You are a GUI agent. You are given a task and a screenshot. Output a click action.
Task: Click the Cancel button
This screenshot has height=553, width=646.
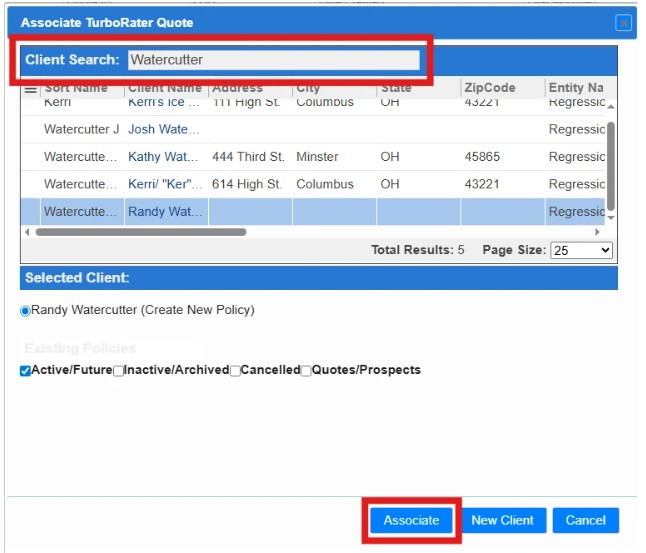pos(585,520)
